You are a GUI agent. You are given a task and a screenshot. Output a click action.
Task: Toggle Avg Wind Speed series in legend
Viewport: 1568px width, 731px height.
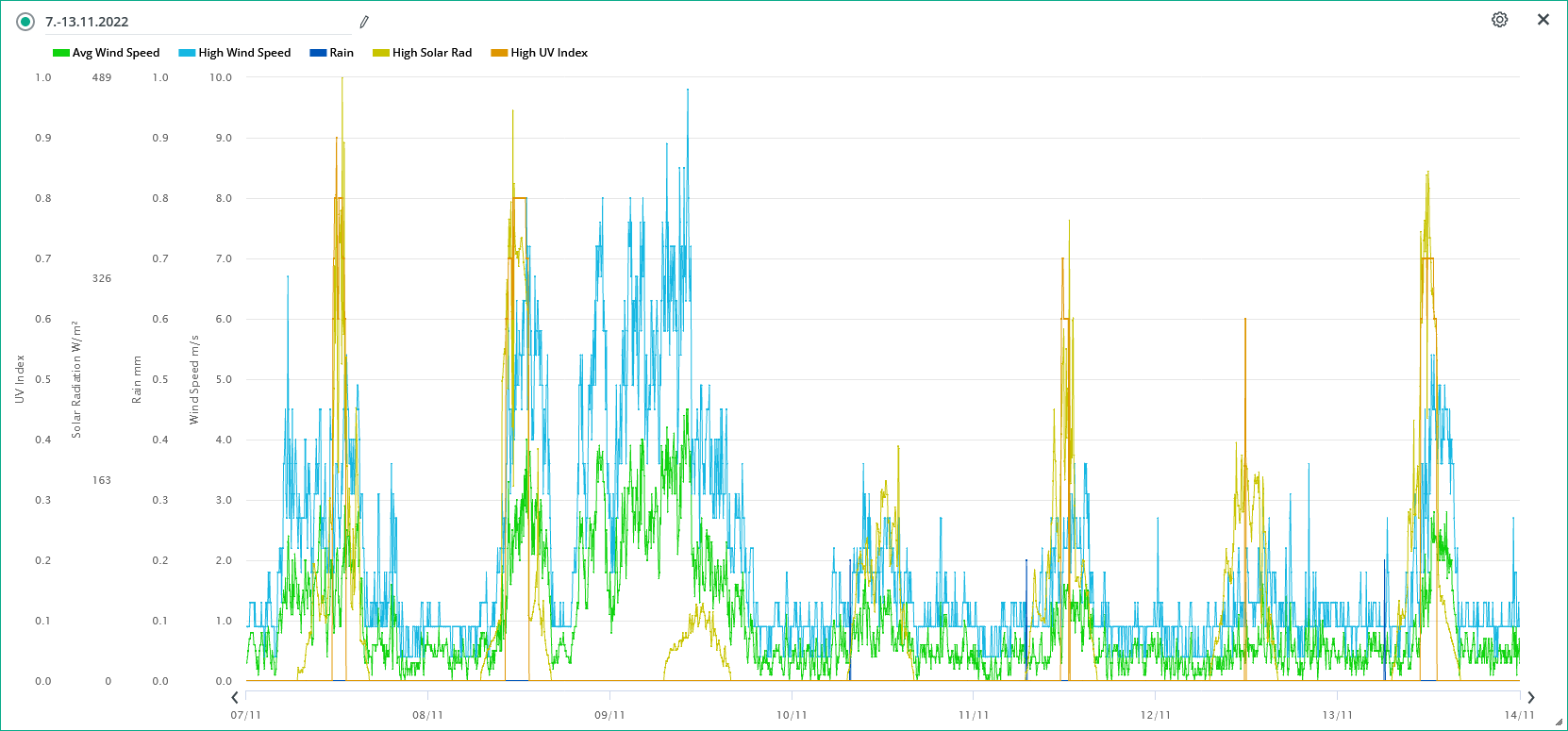click(x=115, y=53)
